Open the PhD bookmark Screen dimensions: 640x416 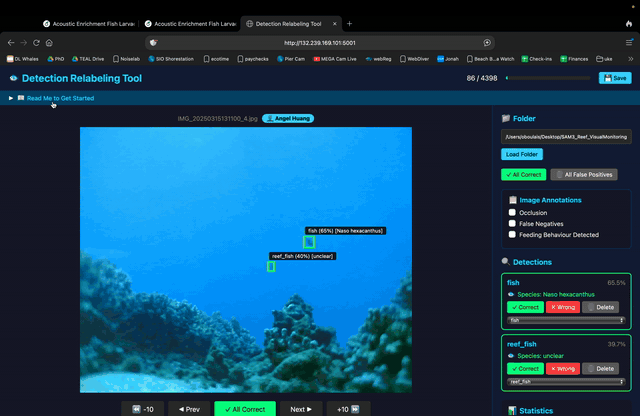click(x=56, y=59)
